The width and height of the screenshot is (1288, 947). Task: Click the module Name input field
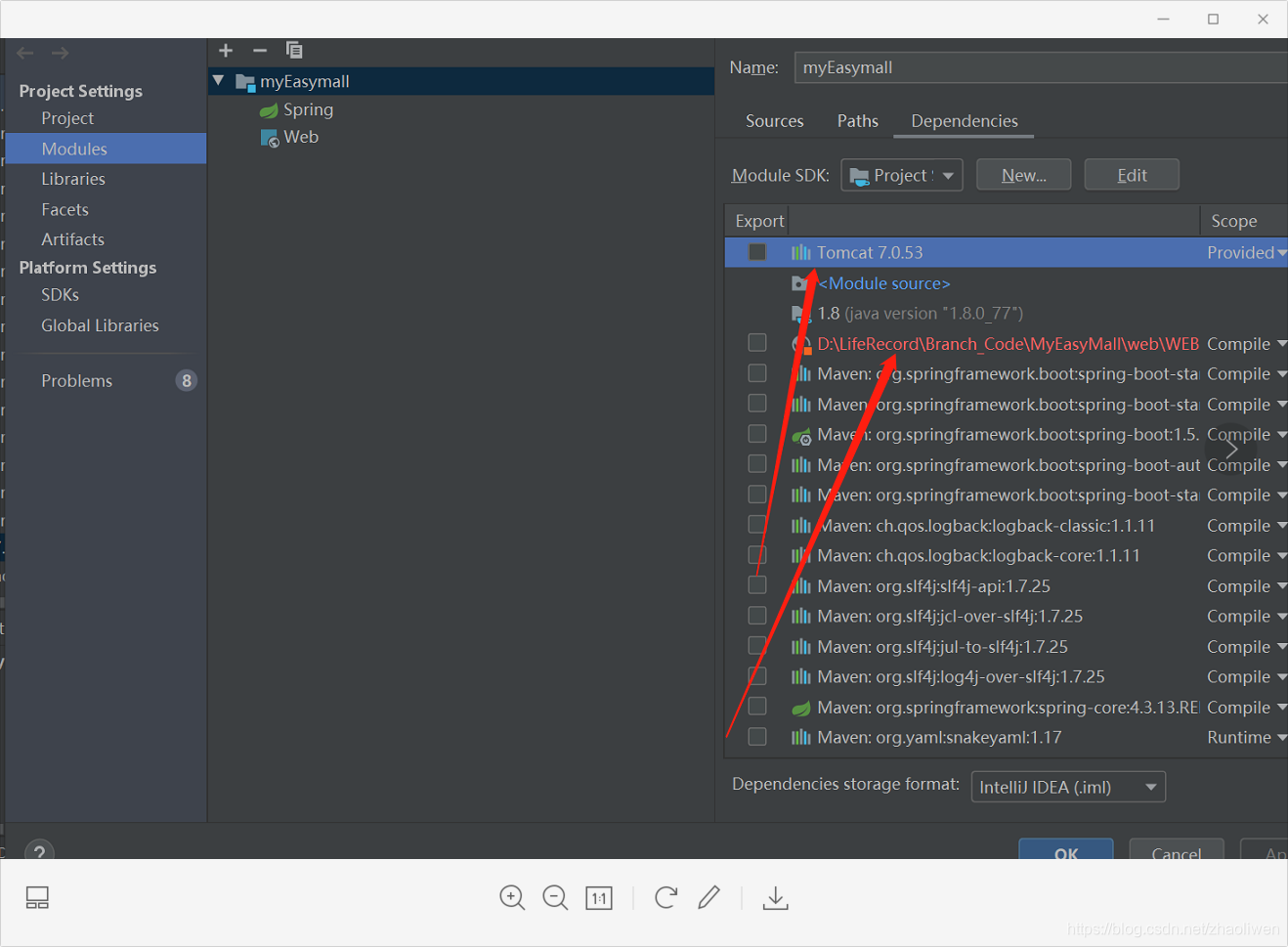[x=1041, y=67]
